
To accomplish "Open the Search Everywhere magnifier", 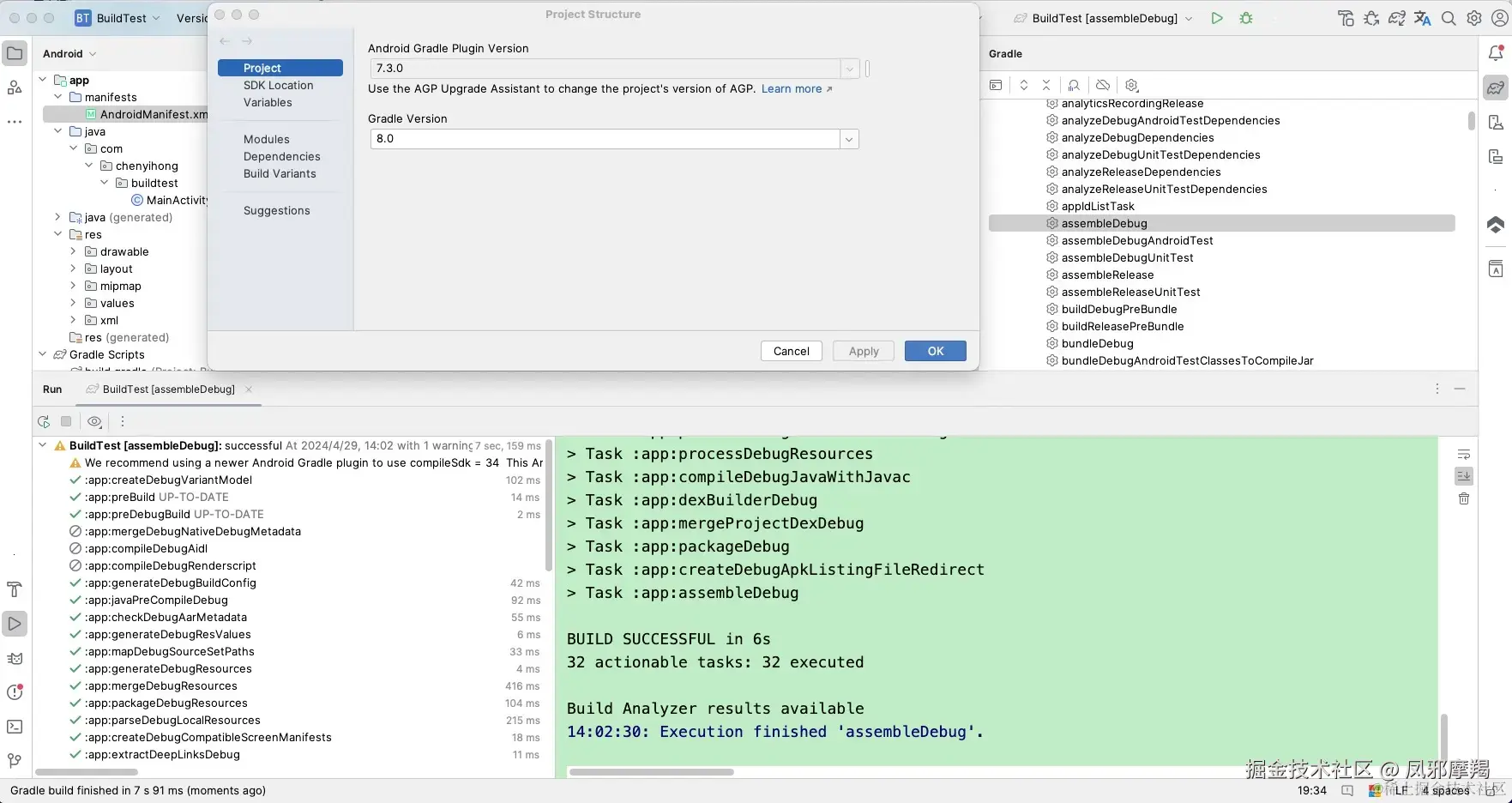I will coord(1449,18).
